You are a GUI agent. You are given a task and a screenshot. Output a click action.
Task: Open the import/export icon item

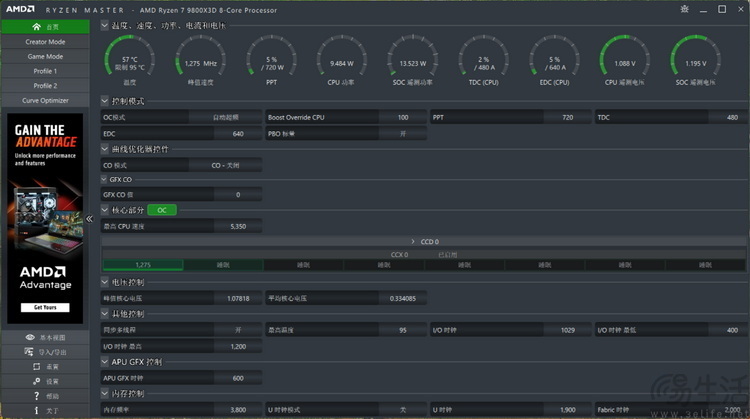tap(29, 352)
